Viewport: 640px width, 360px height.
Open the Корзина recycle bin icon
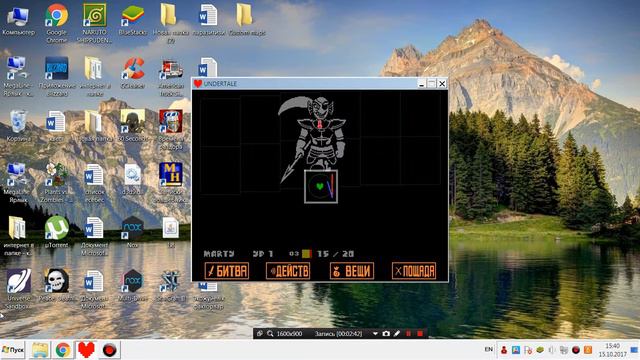[x=18, y=126]
